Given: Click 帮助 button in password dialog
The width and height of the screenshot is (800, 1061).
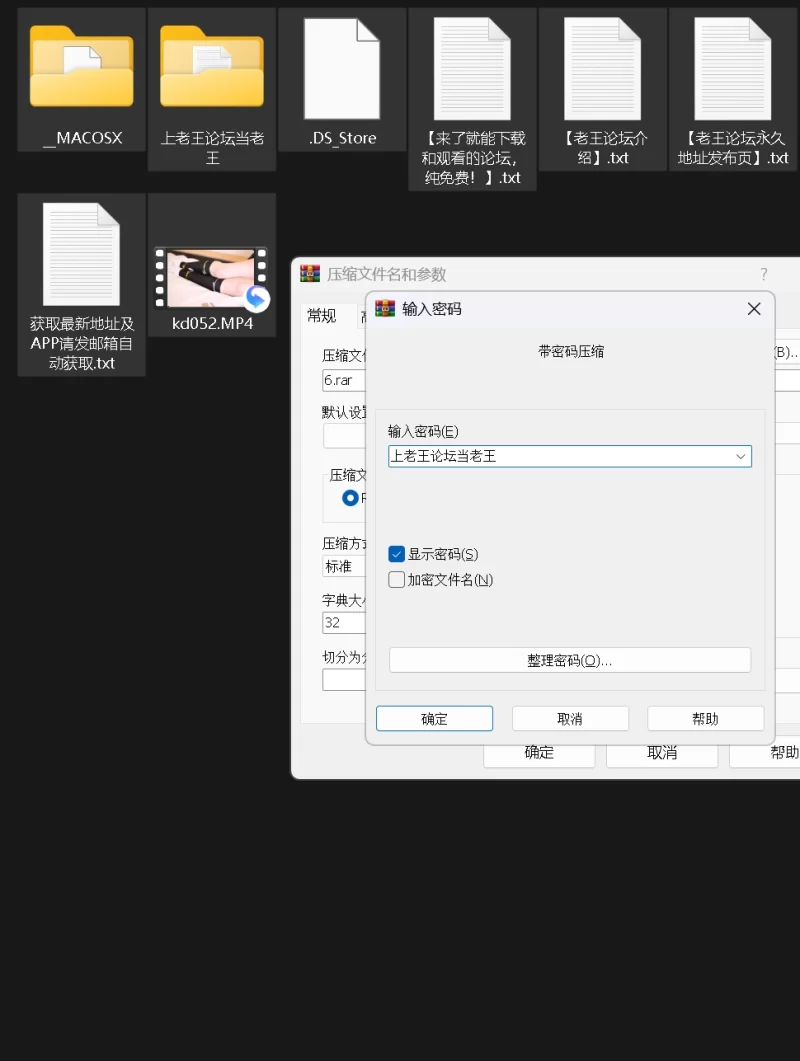Looking at the screenshot, I should point(705,719).
